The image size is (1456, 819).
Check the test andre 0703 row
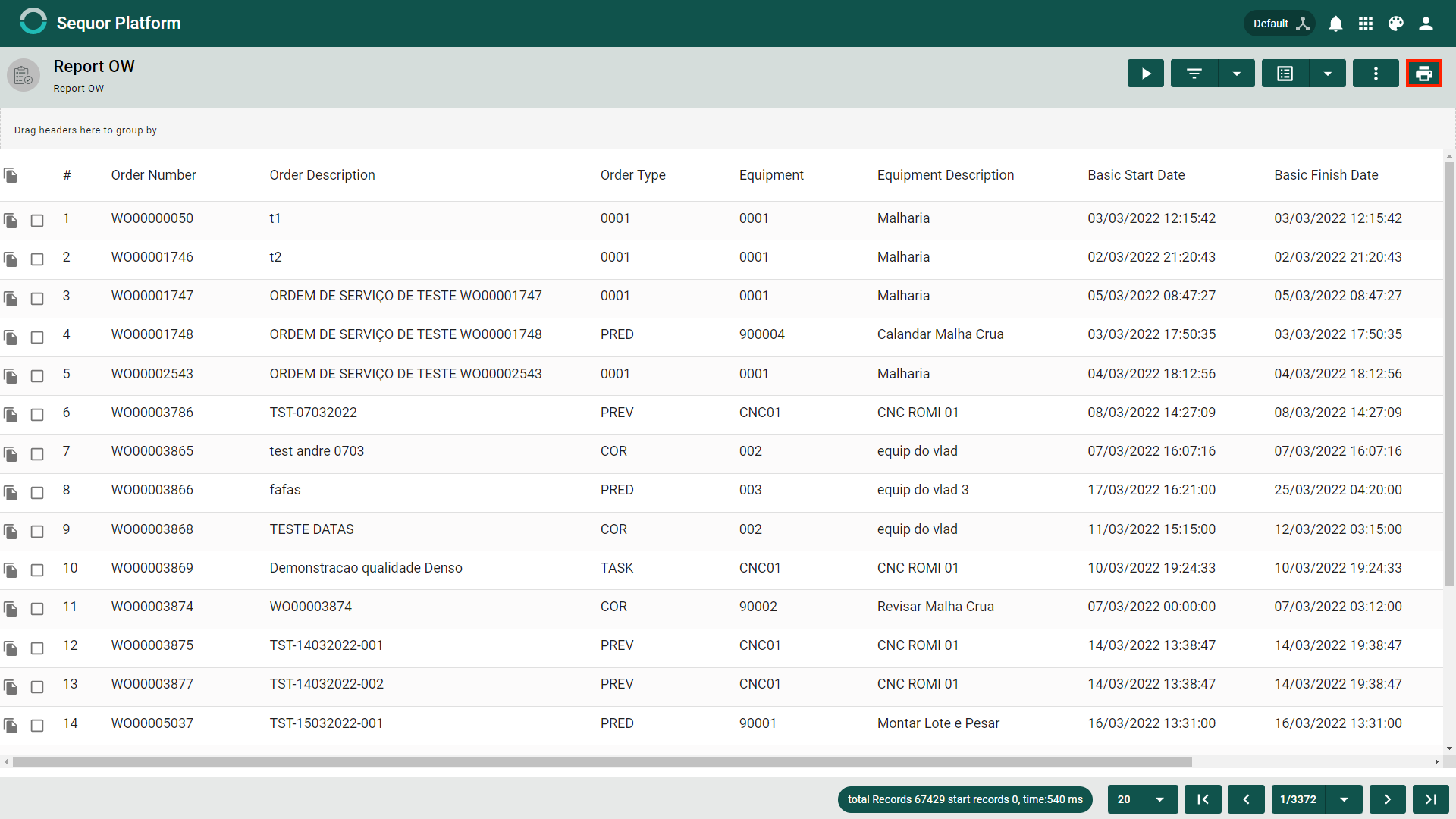37,453
